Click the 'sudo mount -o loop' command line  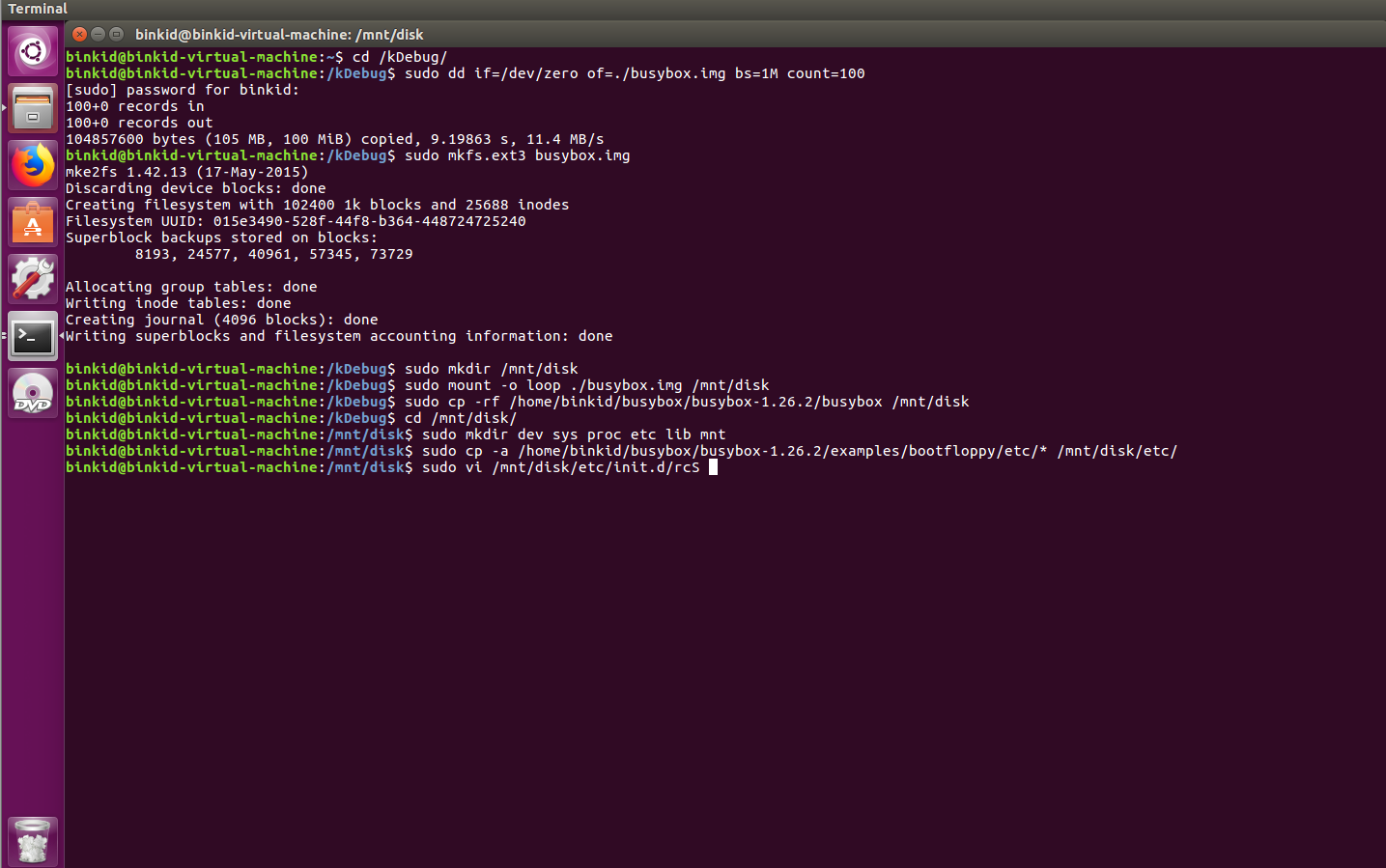click(417, 385)
